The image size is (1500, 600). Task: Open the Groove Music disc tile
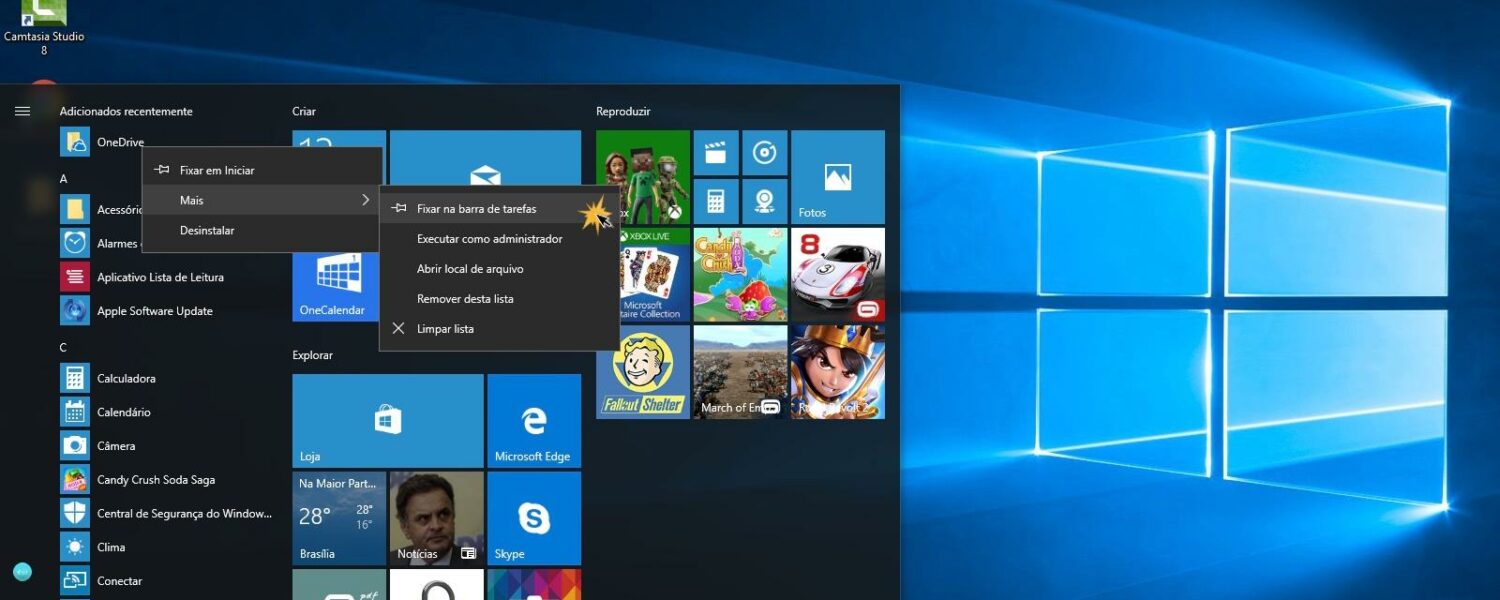pyautogui.click(x=765, y=153)
